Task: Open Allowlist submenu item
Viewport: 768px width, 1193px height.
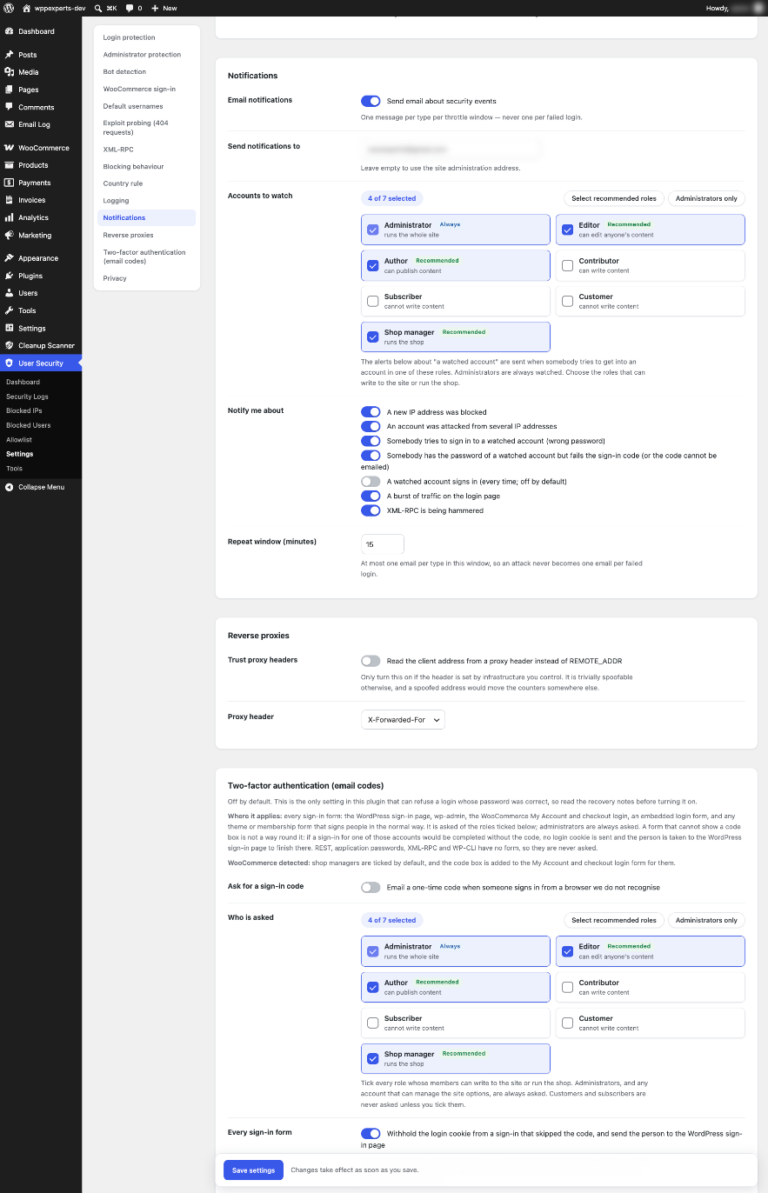Action: tap(19, 440)
